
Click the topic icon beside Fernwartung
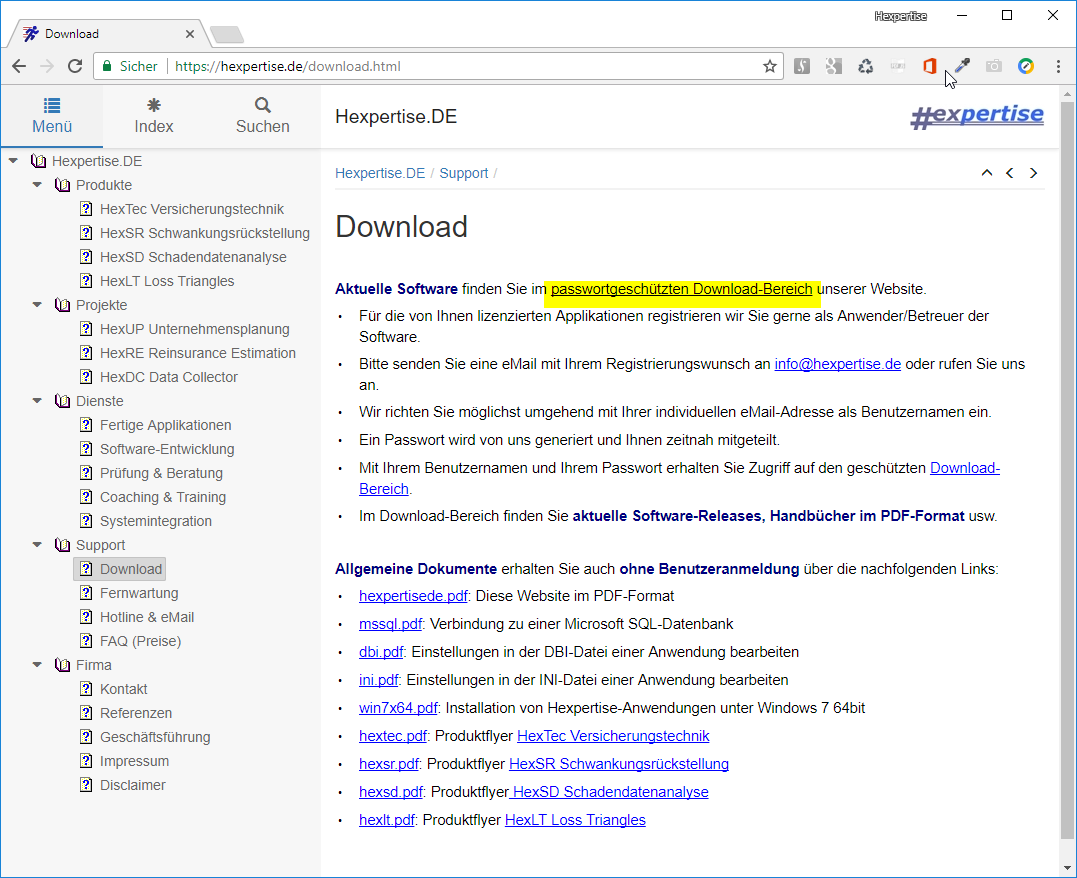tap(86, 593)
